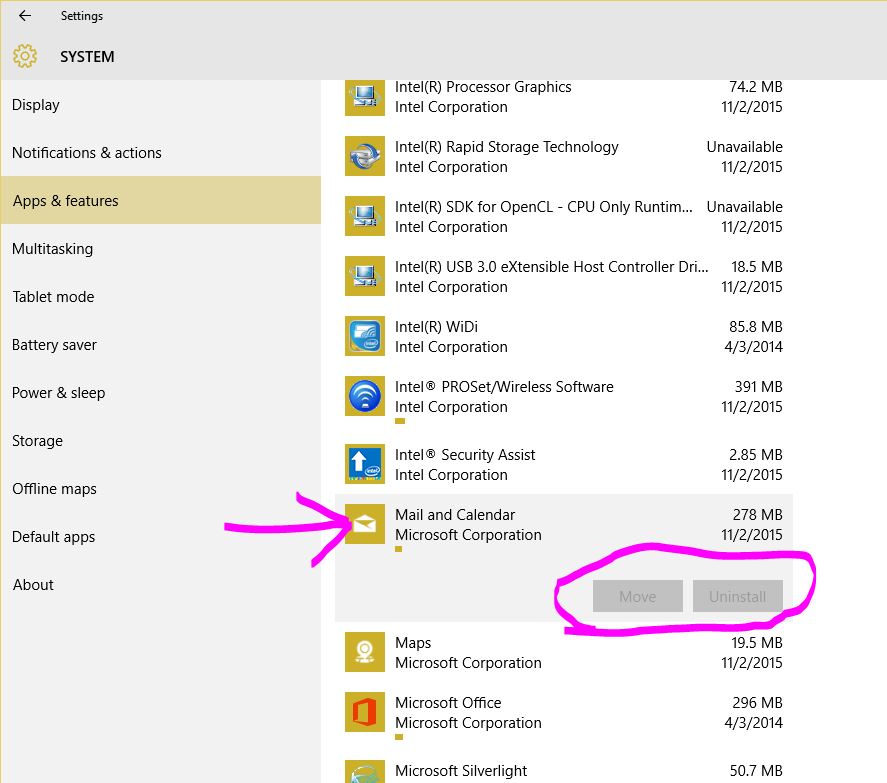Click the 278 MB size value
This screenshot has width=887, height=783.
(x=757, y=515)
